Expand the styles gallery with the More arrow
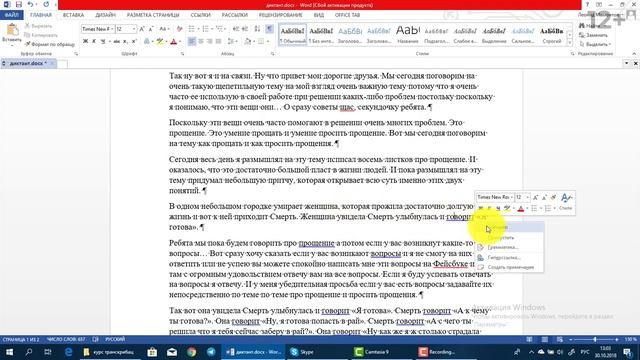The image size is (640, 360). coord(570,42)
